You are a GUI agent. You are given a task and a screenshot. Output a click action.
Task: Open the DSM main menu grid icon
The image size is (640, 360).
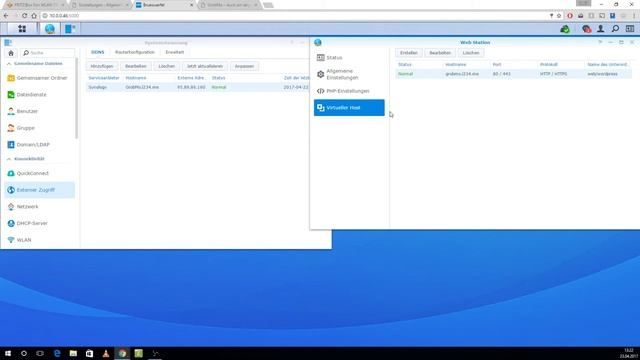(x=22, y=29)
